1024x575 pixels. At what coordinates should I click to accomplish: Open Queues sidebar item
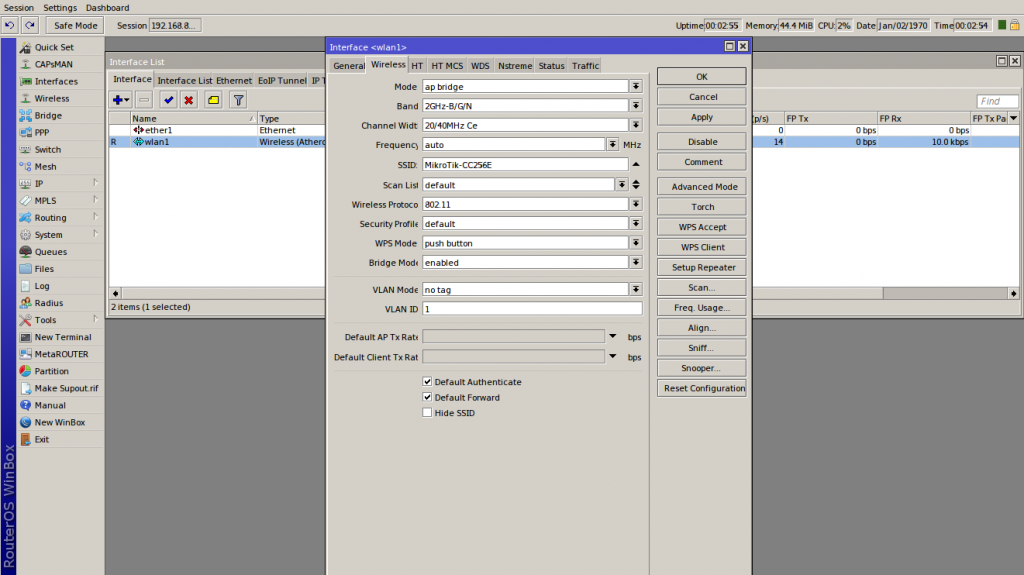click(x=50, y=252)
